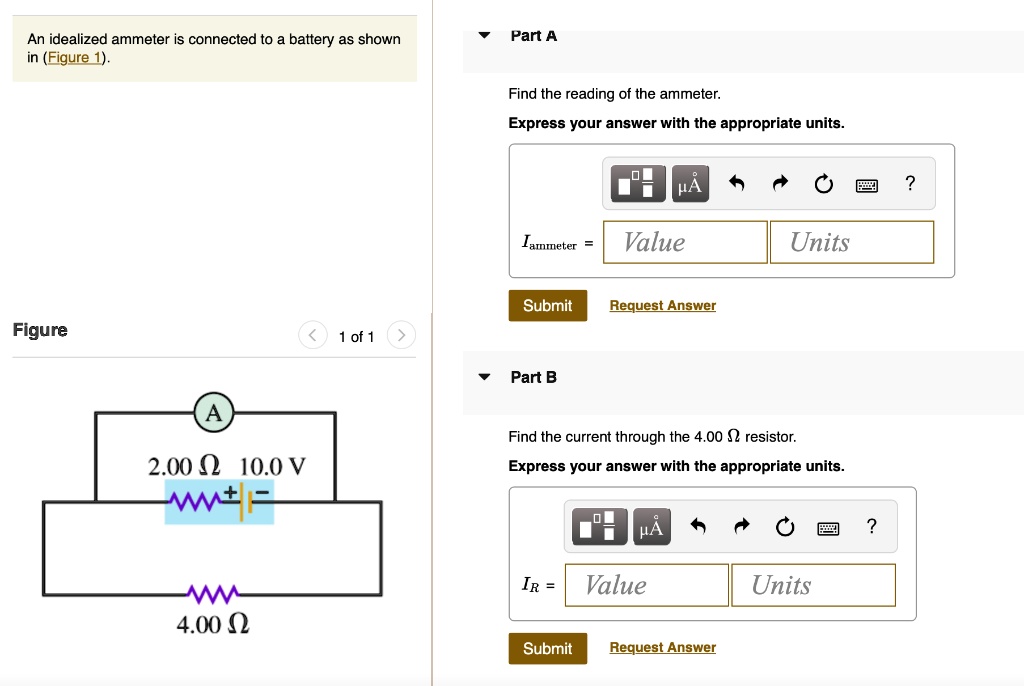Click the undo arrow in Part B toolbar
This screenshot has width=1024, height=686.
pos(699,526)
